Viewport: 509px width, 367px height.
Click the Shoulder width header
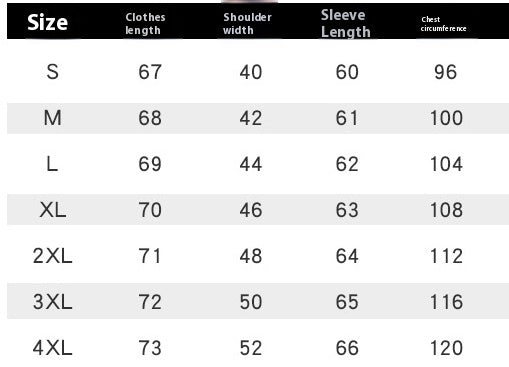click(x=247, y=24)
